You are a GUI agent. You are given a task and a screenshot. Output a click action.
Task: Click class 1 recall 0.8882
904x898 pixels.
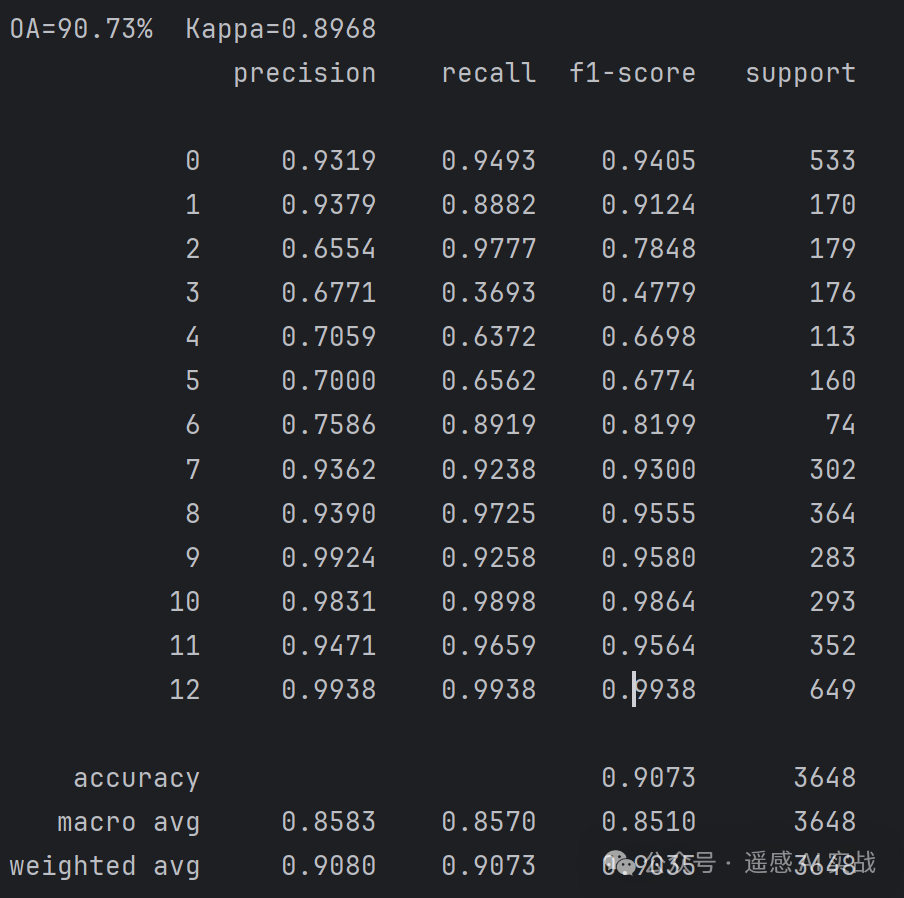pos(489,205)
